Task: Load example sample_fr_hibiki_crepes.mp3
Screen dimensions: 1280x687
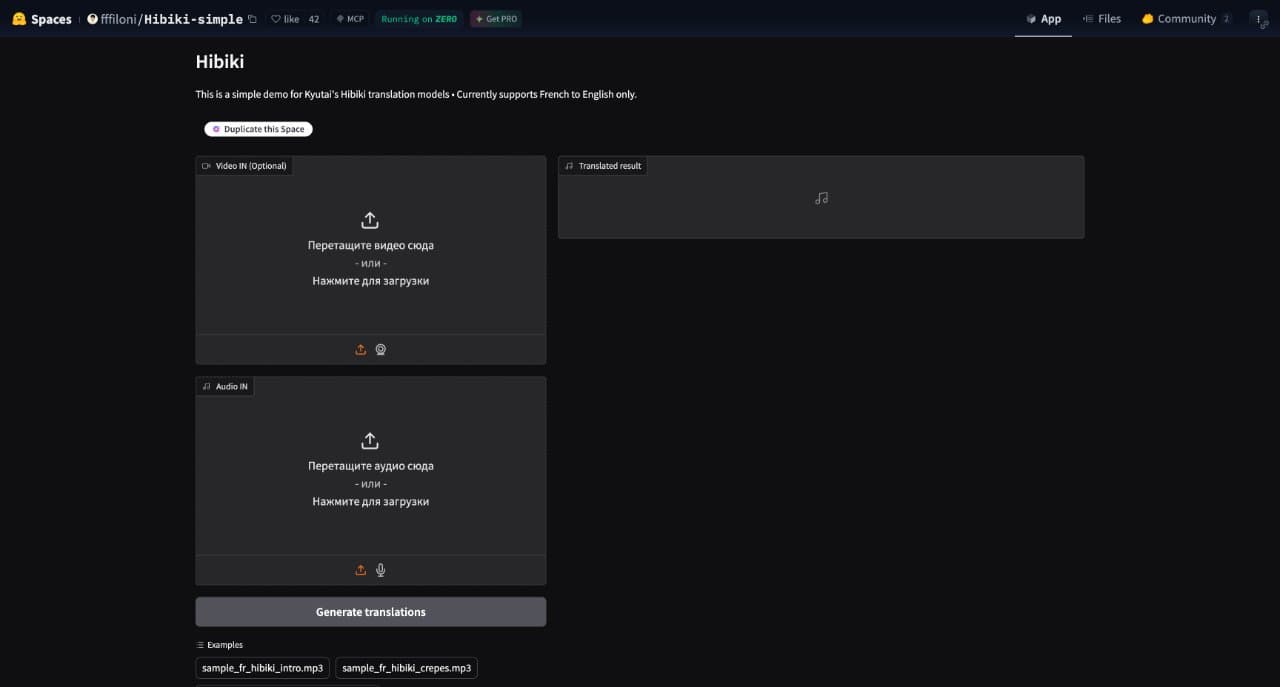Action: pyautogui.click(x=406, y=668)
